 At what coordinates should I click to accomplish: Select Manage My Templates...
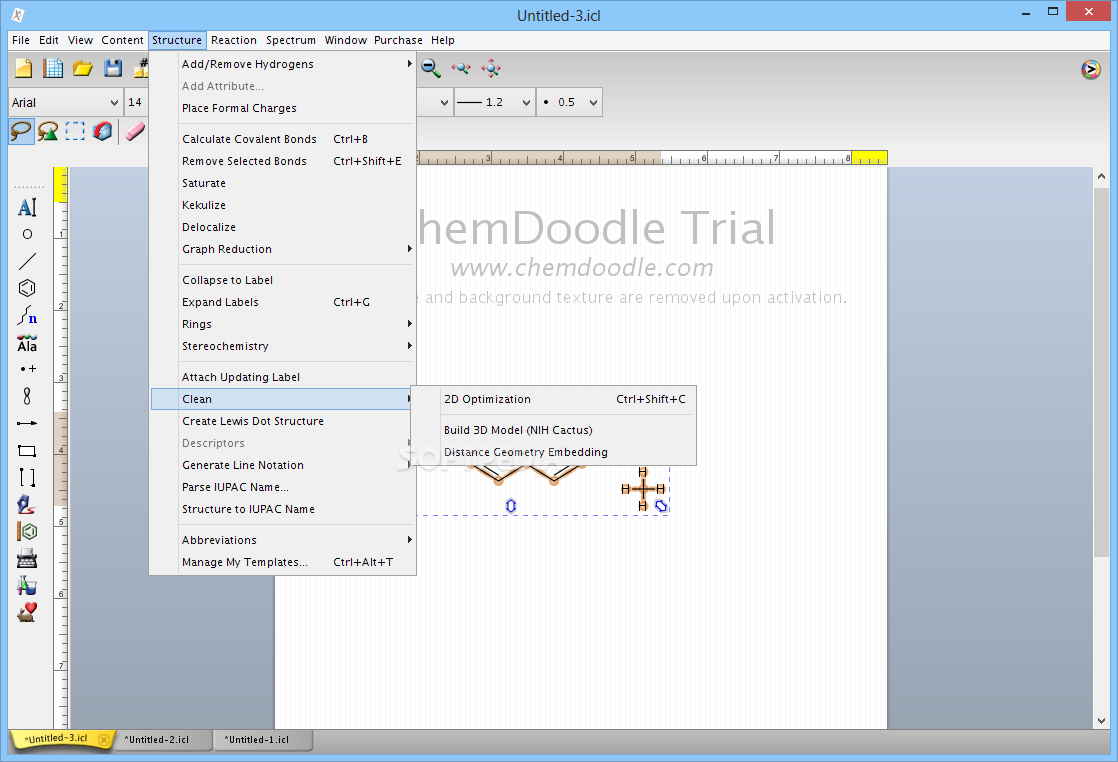[283, 562]
